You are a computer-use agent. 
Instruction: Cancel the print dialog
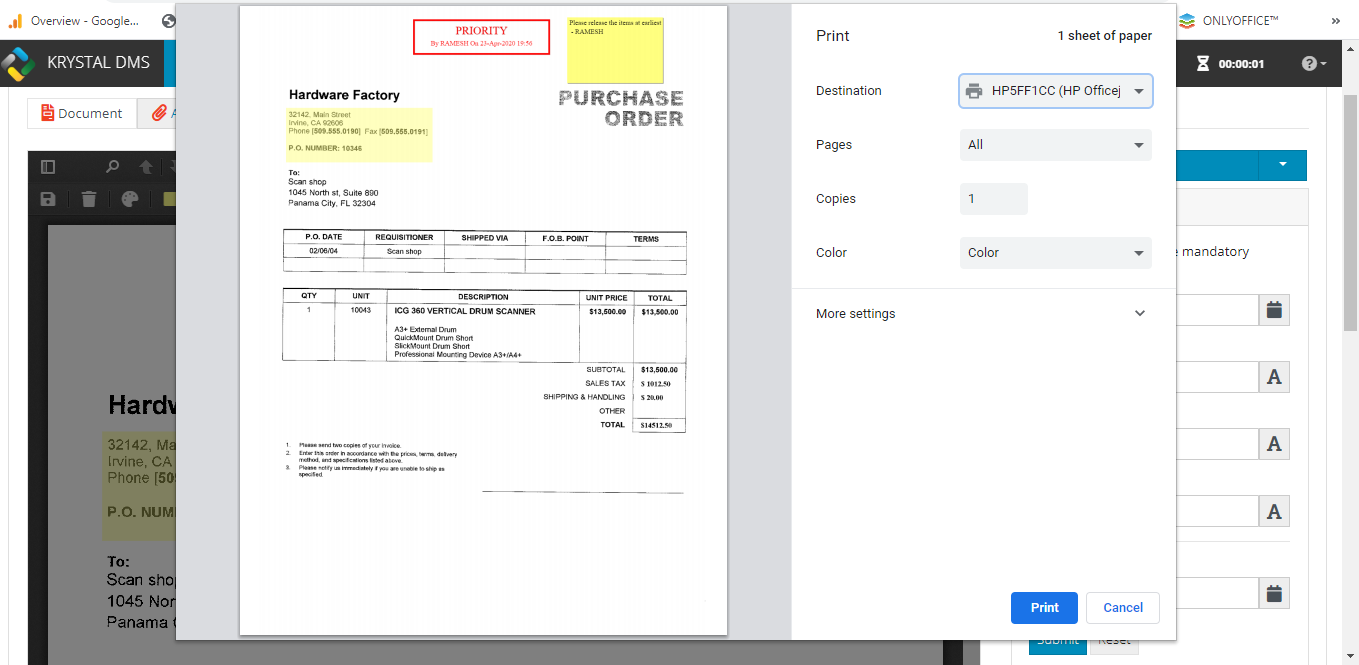(1122, 607)
